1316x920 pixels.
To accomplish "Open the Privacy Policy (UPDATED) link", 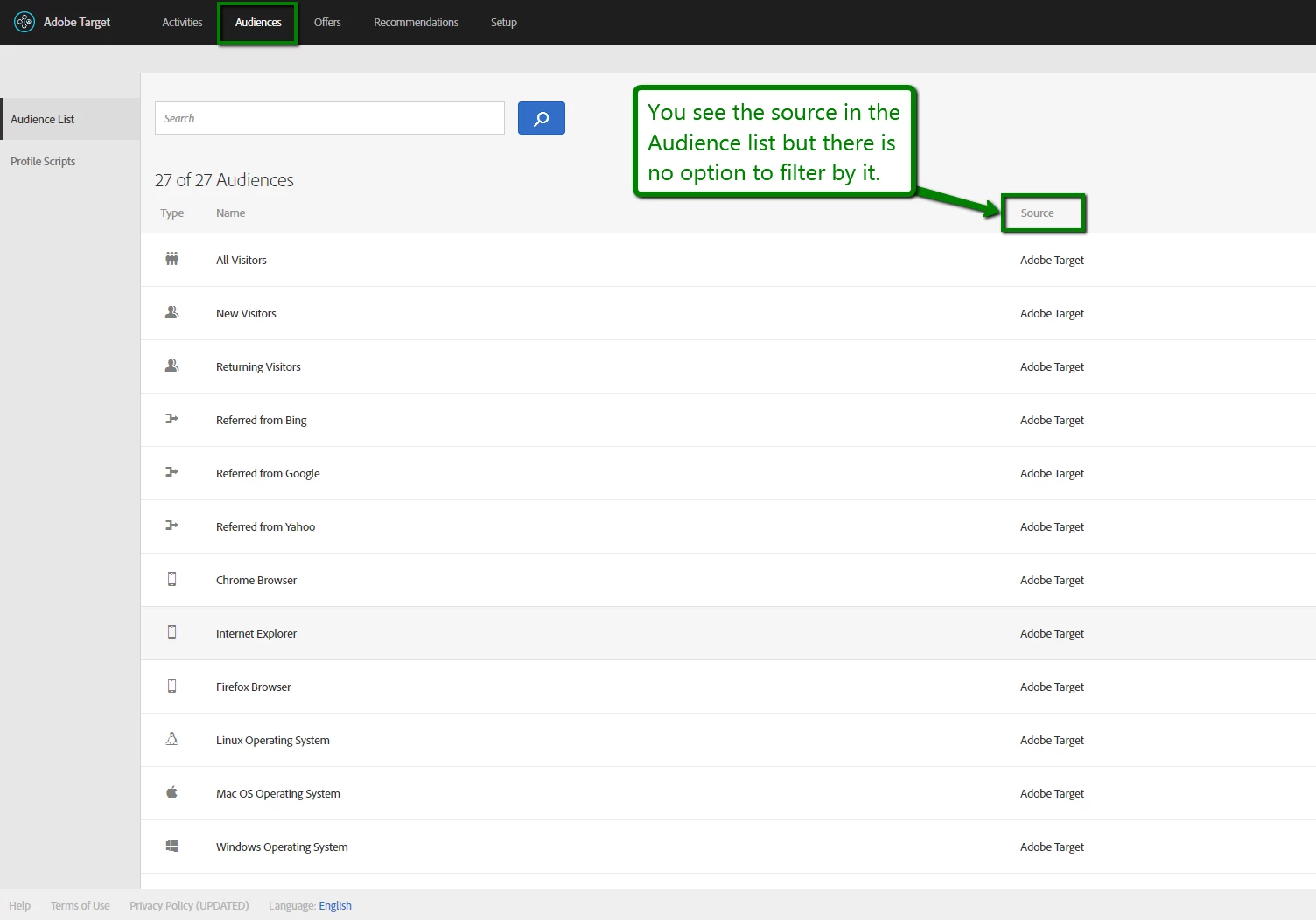I will click(x=189, y=905).
